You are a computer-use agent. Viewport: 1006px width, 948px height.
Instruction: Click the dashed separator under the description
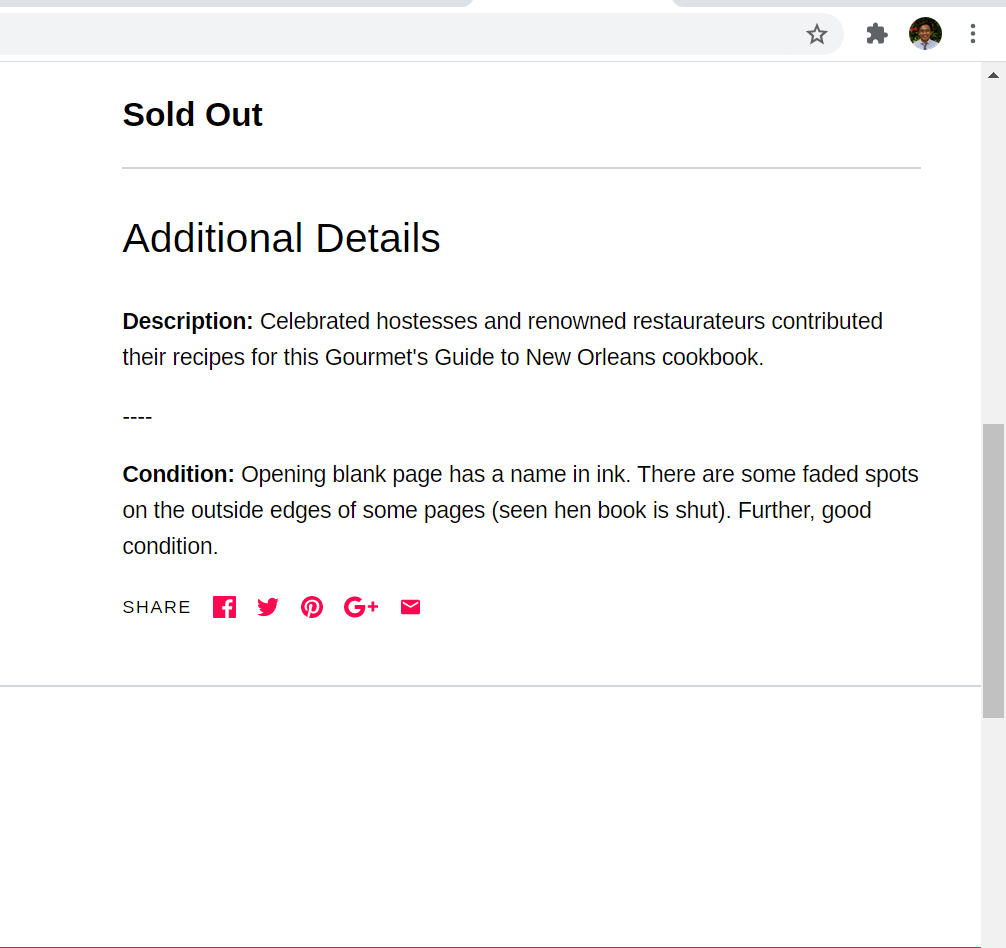pyautogui.click(x=137, y=418)
